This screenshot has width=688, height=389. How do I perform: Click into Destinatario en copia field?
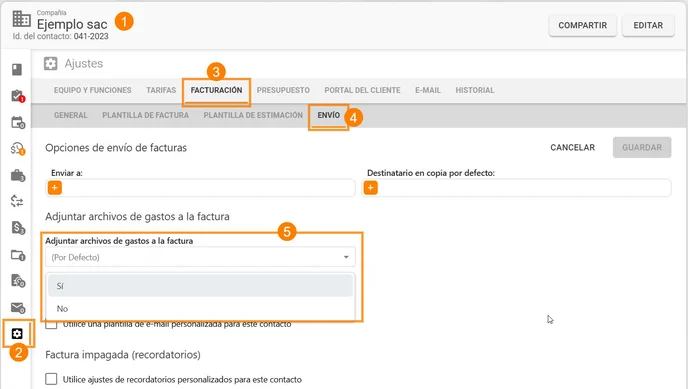tap(516, 188)
